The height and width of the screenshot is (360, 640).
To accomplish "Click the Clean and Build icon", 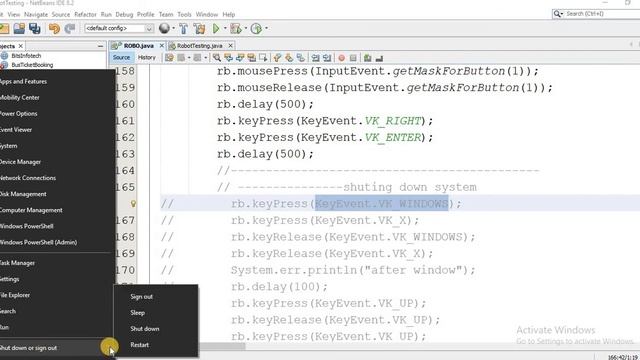I will click(200, 28).
